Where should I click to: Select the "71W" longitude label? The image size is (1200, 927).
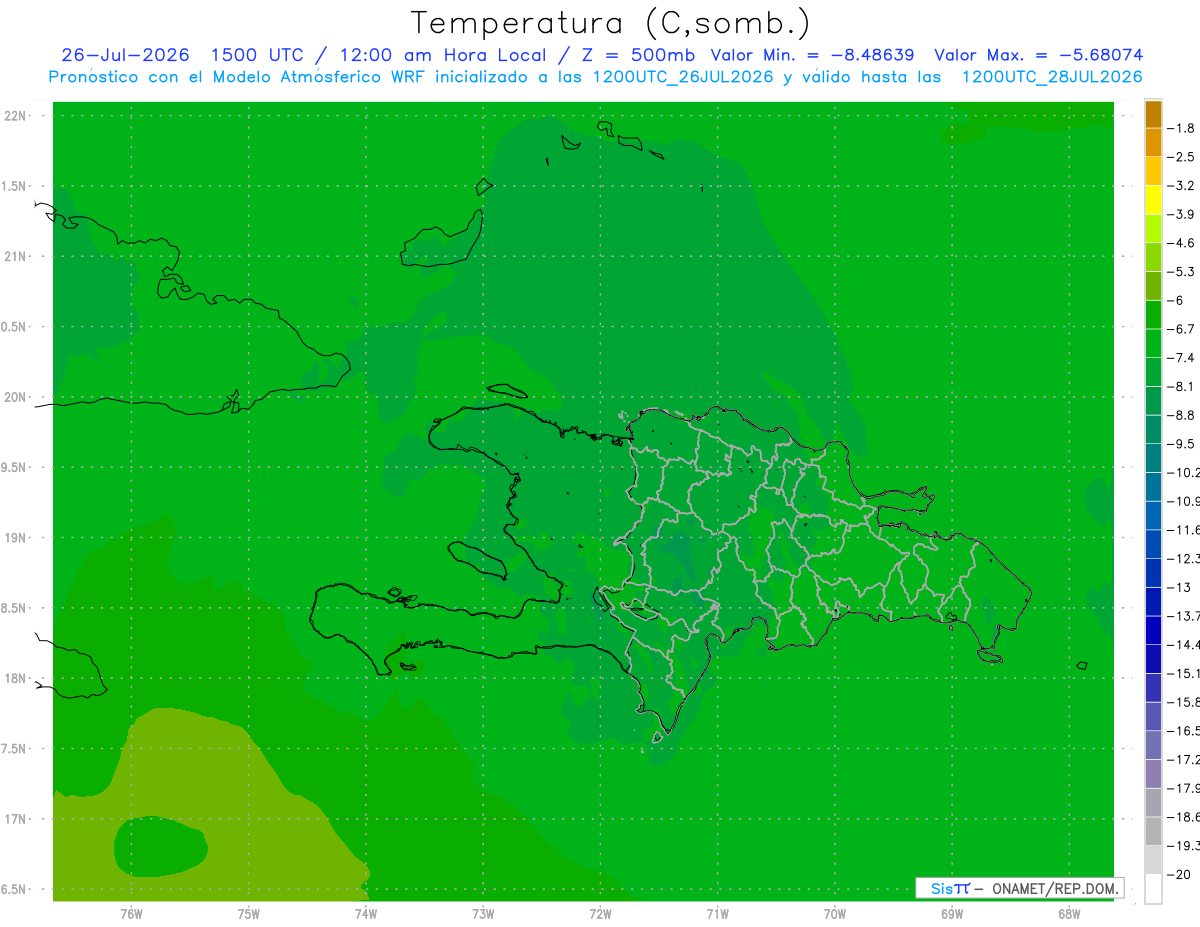tap(717, 914)
